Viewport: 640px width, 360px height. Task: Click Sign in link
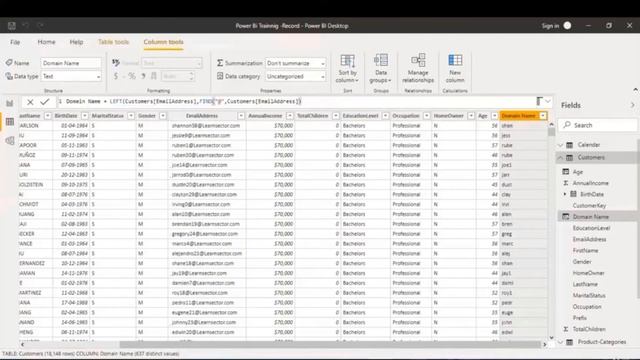(550, 26)
